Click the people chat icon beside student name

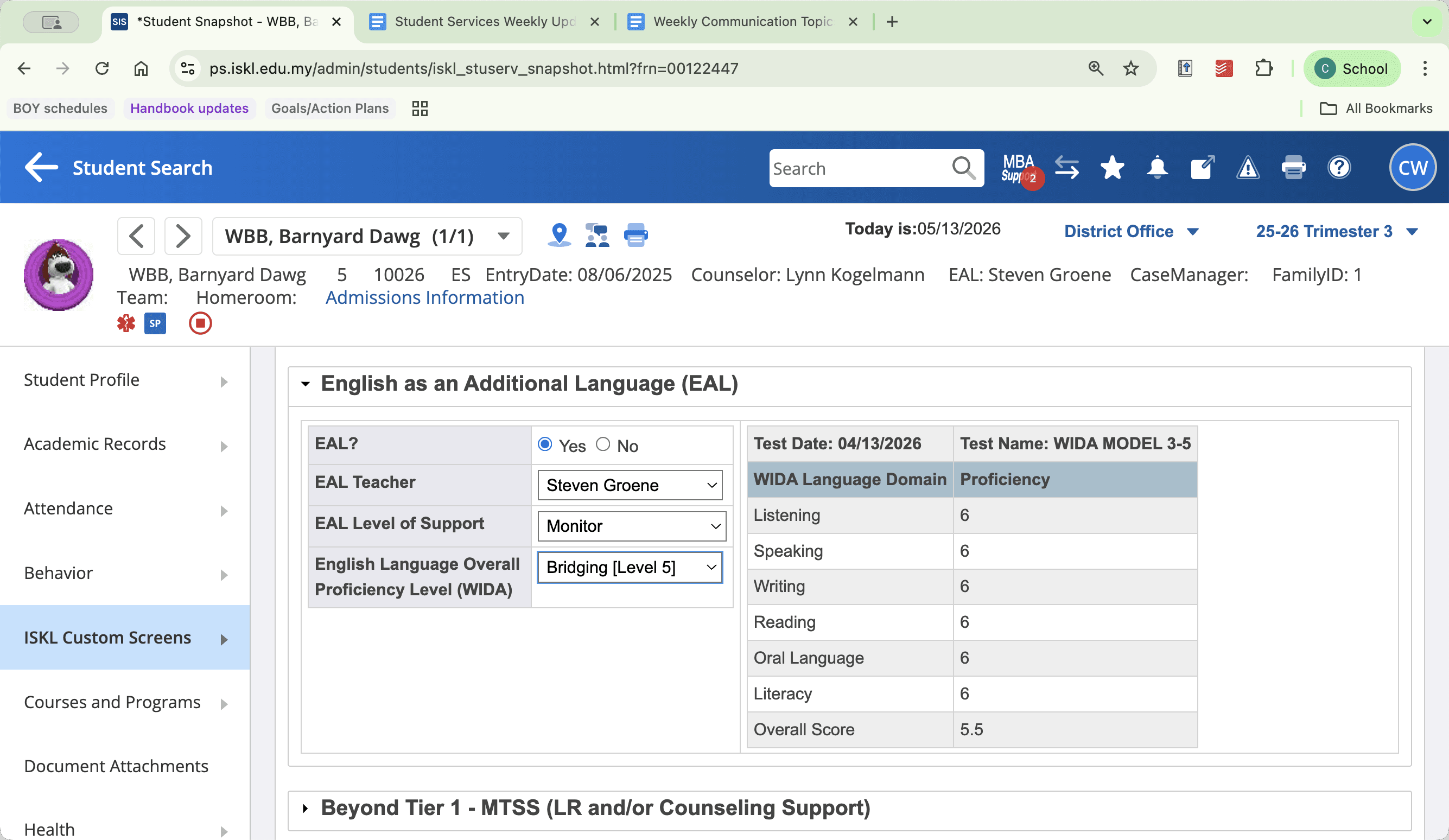[x=597, y=236]
